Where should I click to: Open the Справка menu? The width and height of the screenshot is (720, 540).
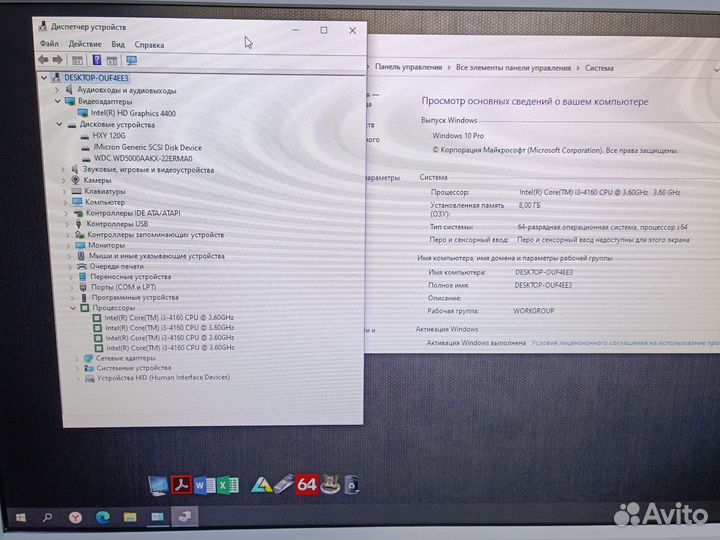coord(149,45)
